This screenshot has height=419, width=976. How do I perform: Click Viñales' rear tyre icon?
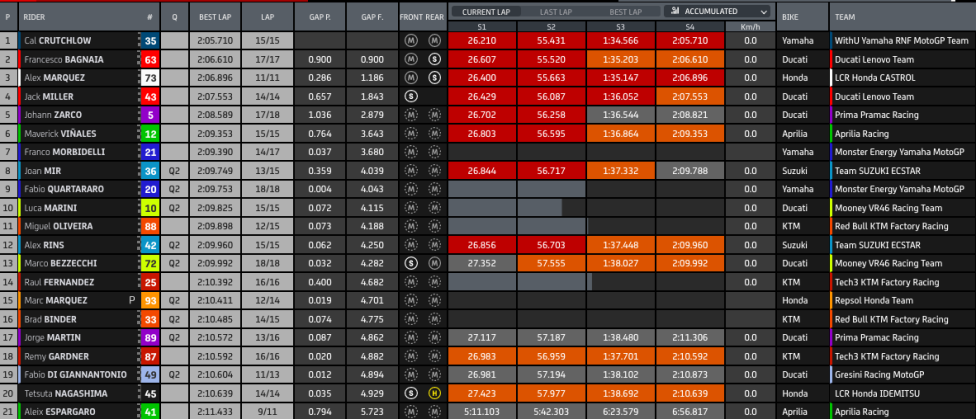coord(434,133)
